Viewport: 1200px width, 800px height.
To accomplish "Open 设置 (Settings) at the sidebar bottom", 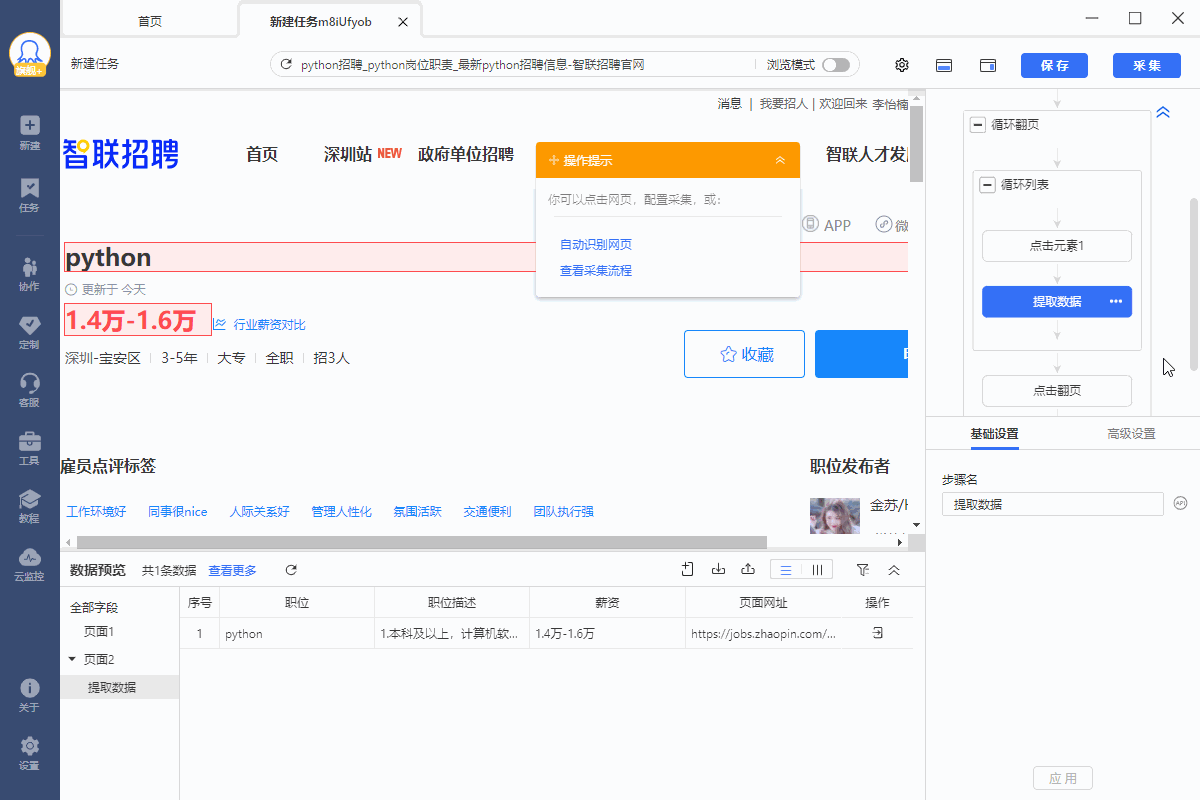I will coord(29,753).
